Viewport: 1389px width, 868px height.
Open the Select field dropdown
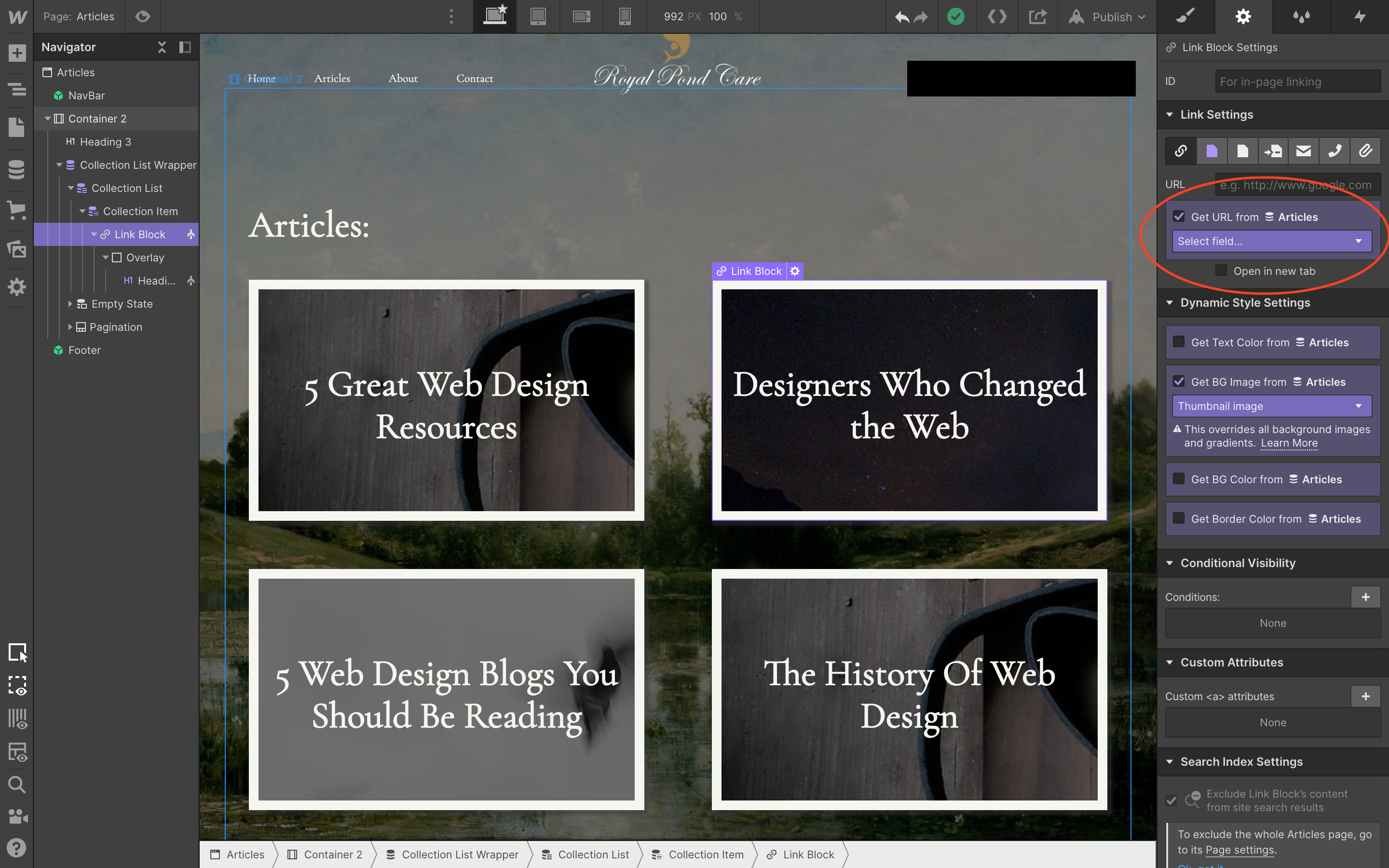point(1271,241)
